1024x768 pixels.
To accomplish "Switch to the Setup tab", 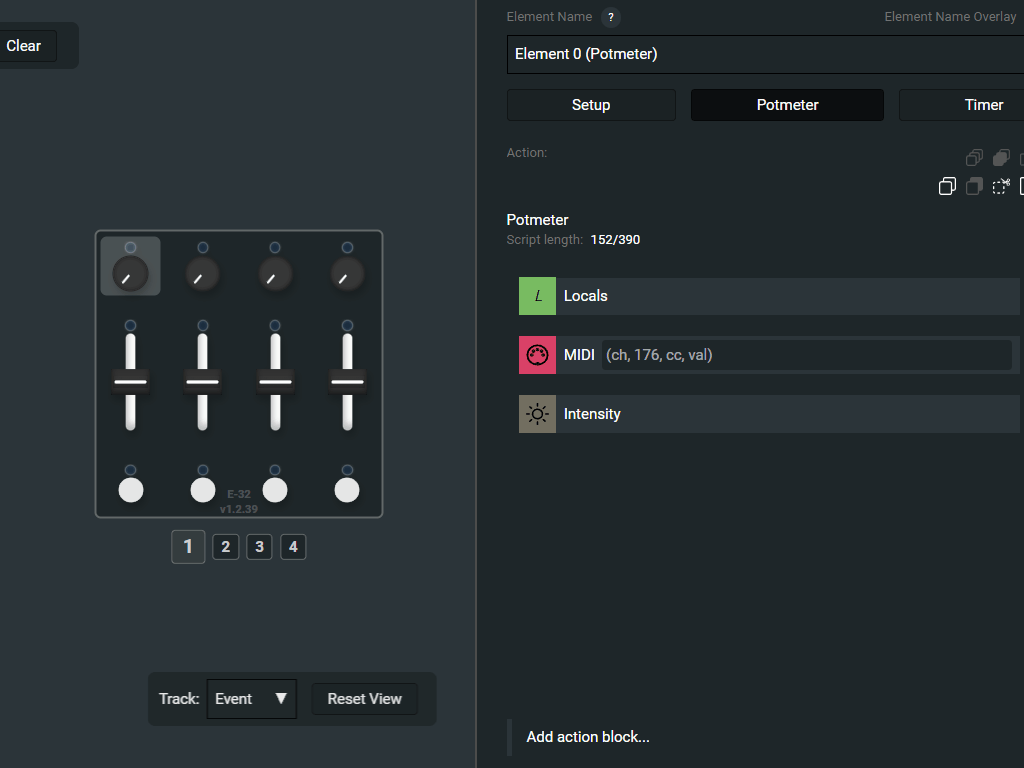I will point(591,105).
